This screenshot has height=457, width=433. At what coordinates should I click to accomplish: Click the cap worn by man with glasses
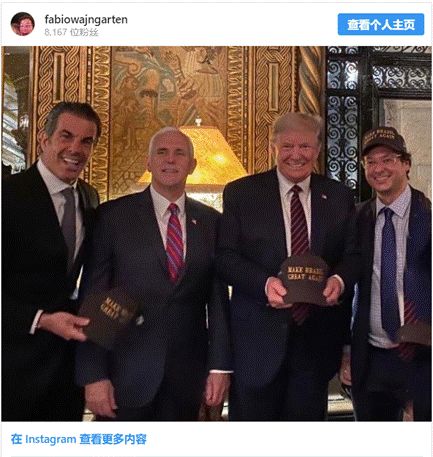click(383, 140)
